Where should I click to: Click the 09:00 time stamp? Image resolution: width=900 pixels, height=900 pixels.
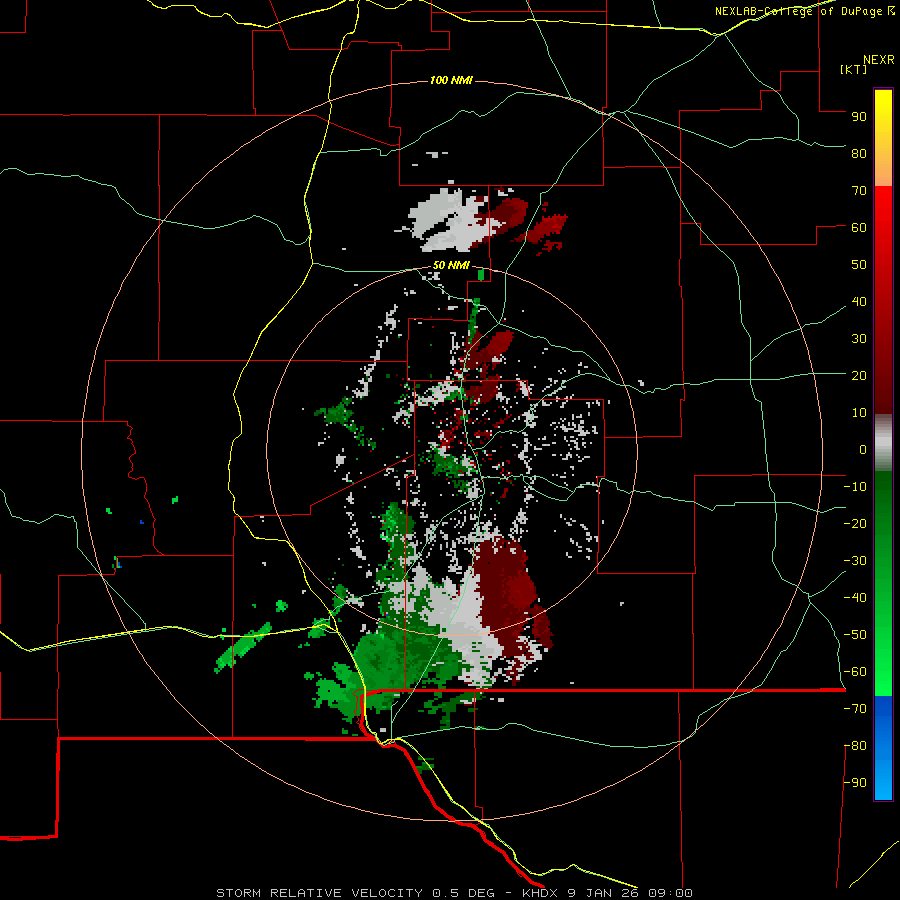coord(670,893)
